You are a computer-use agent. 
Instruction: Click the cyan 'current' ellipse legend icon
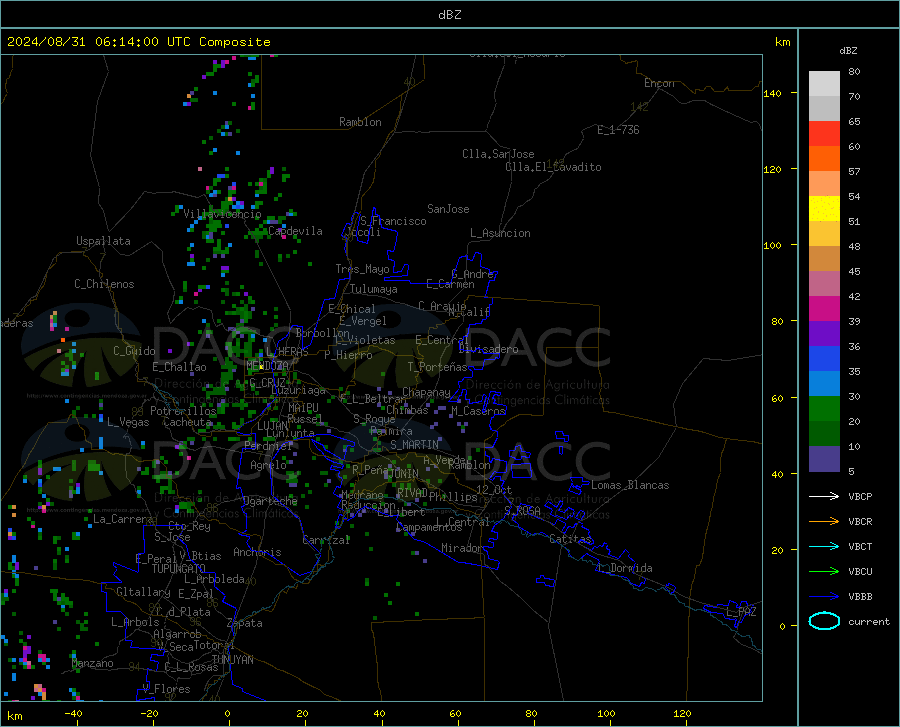click(824, 621)
